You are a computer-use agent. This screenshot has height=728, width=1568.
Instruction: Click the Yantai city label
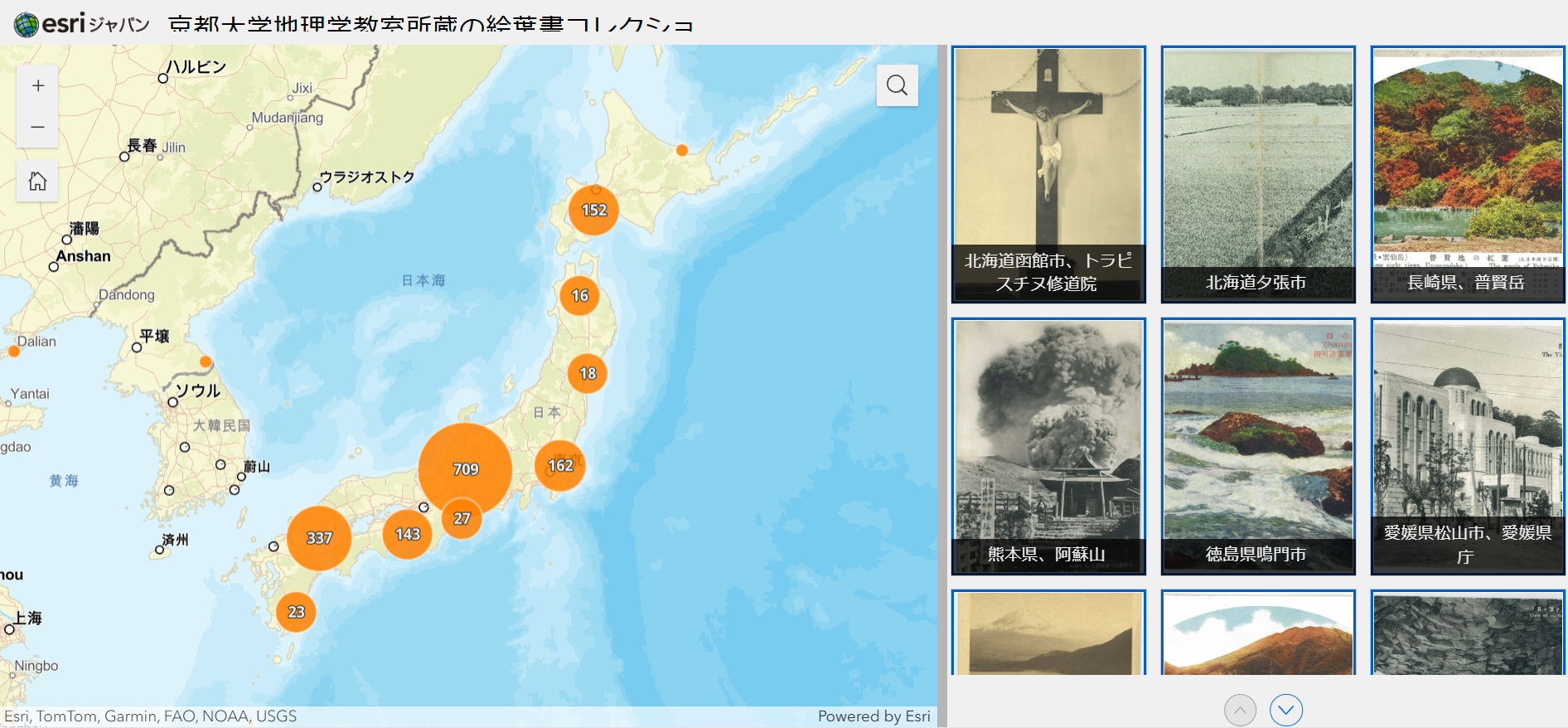click(x=30, y=394)
